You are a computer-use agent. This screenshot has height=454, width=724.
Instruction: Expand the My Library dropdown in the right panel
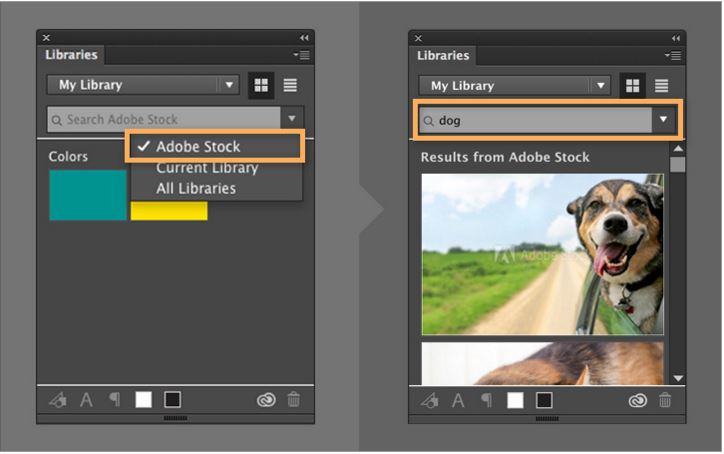[601, 86]
